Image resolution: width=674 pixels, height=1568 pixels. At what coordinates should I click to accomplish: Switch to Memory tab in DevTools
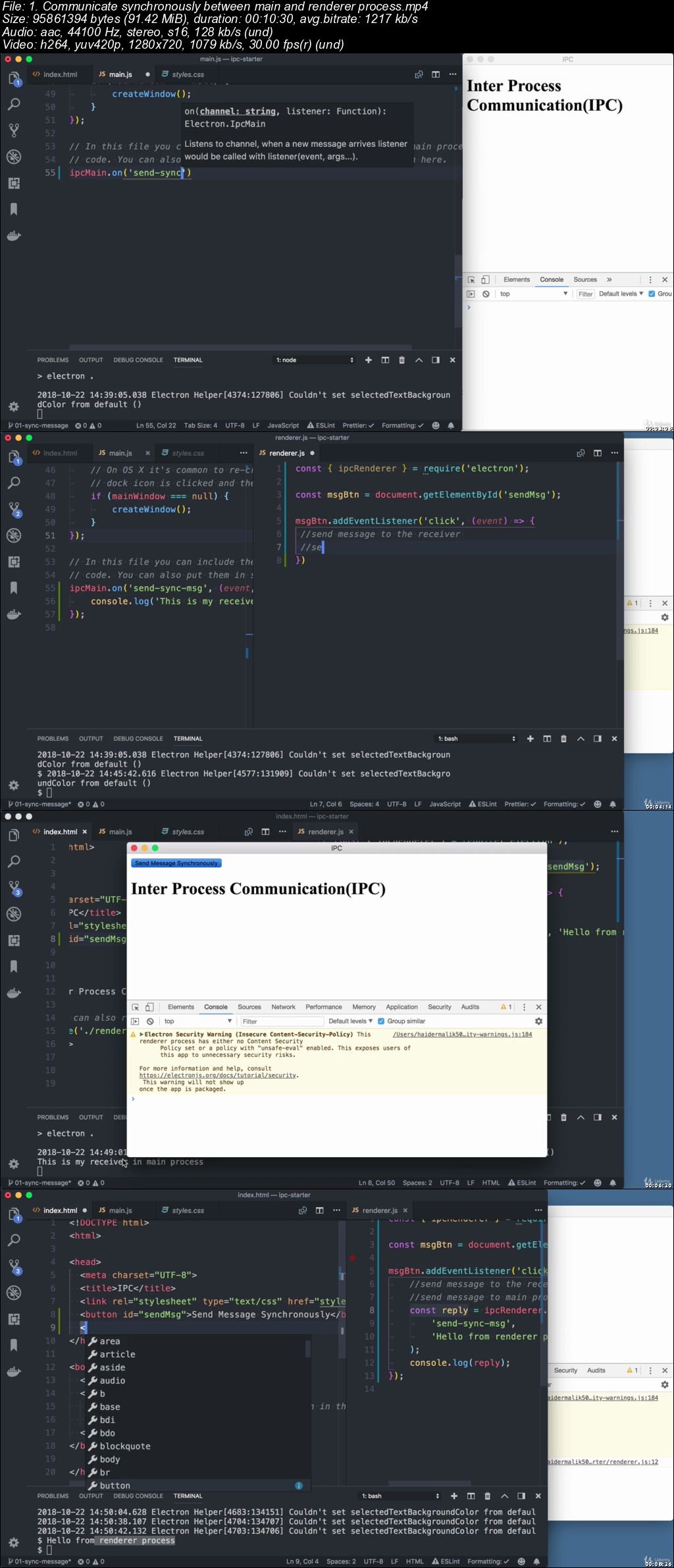[x=364, y=1007]
